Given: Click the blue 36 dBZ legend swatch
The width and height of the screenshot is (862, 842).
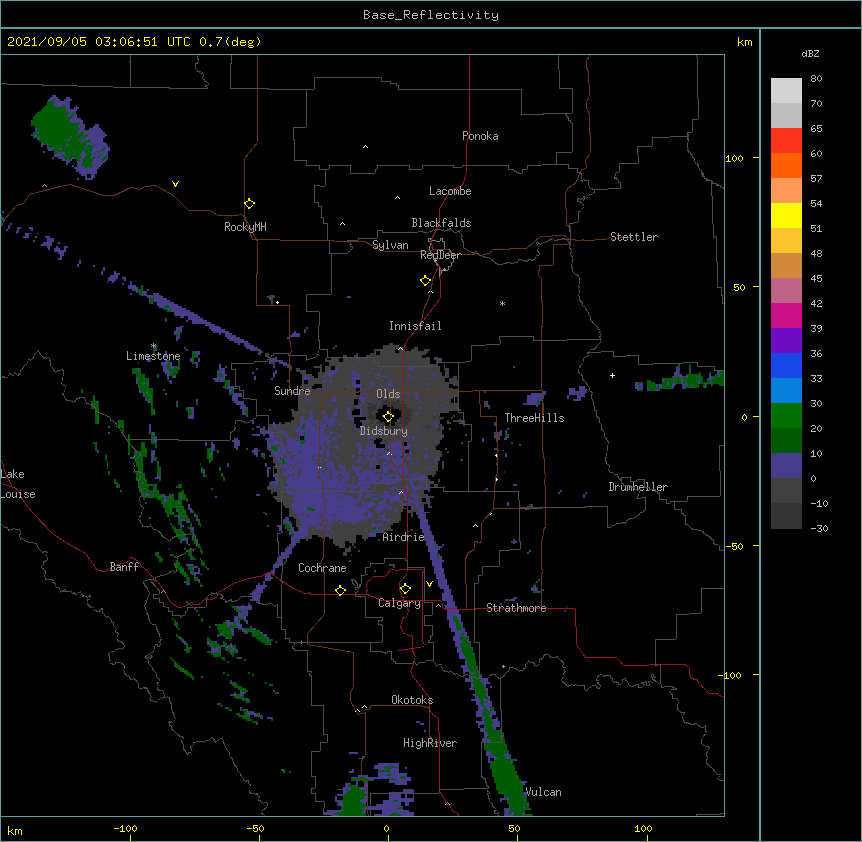Looking at the screenshot, I should coord(786,365).
